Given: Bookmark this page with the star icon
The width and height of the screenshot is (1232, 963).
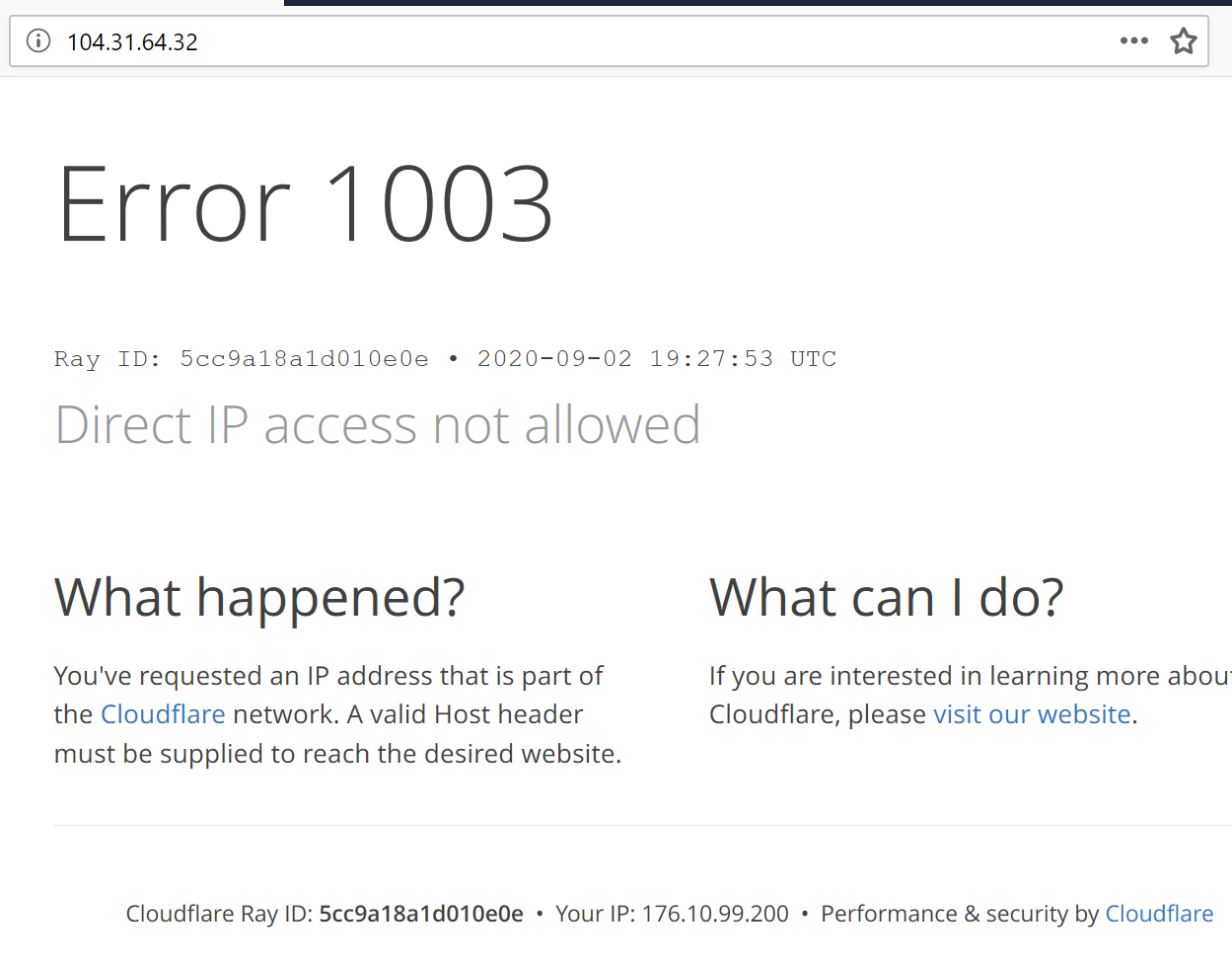Looking at the screenshot, I should pyautogui.click(x=1183, y=40).
